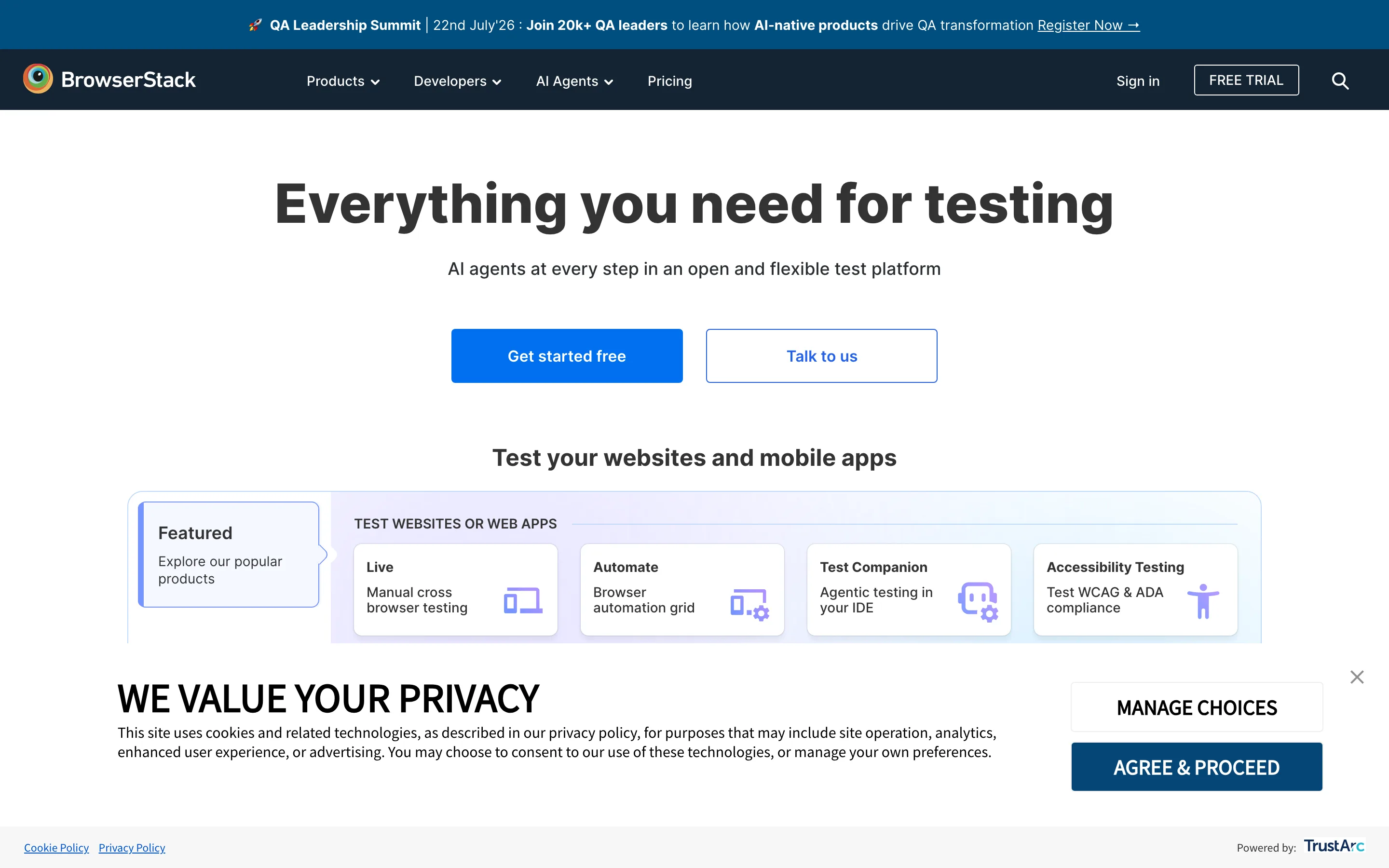The image size is (1389, 868).
Task: Click the TrustArc logo
Action: coord(1334,846)
